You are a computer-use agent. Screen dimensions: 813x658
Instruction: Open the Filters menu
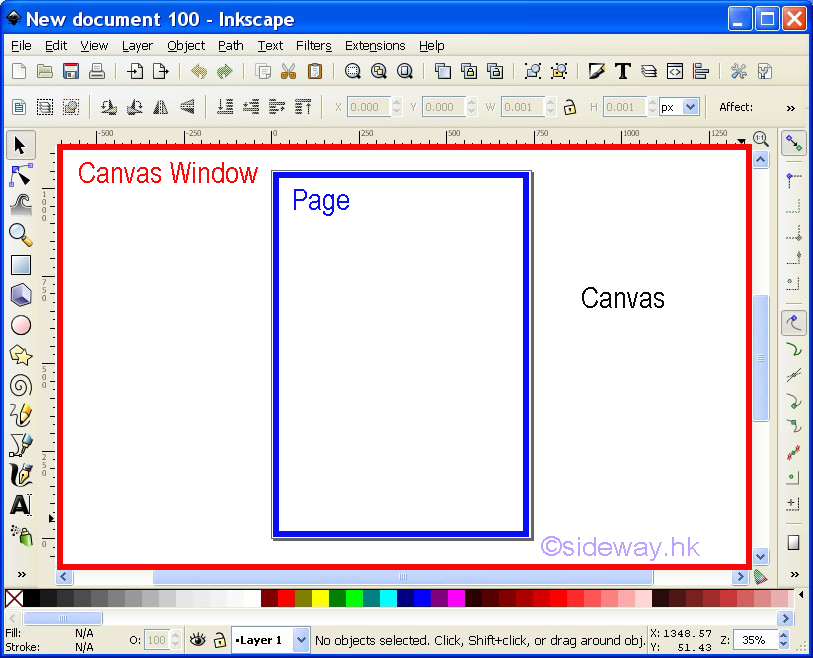[314, 46]
